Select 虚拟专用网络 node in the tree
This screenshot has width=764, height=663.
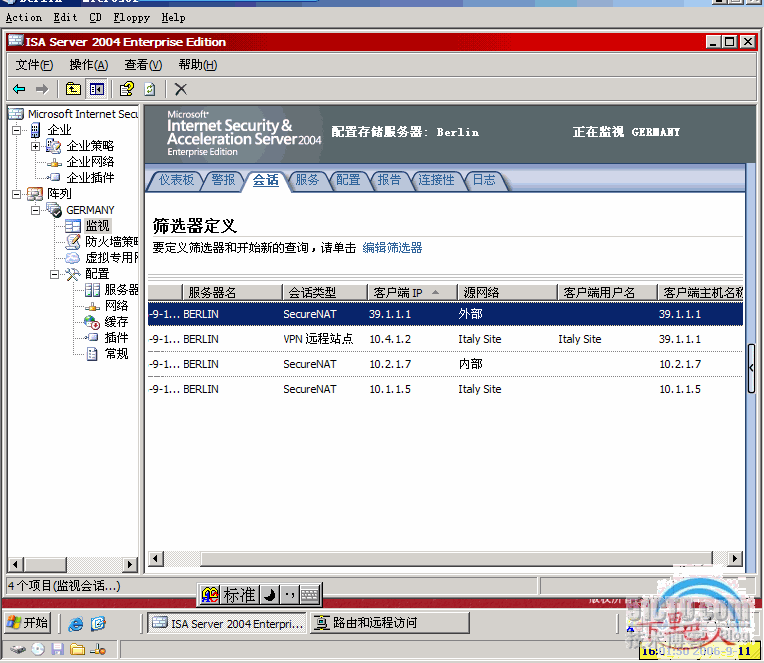(x=112, y=258)
